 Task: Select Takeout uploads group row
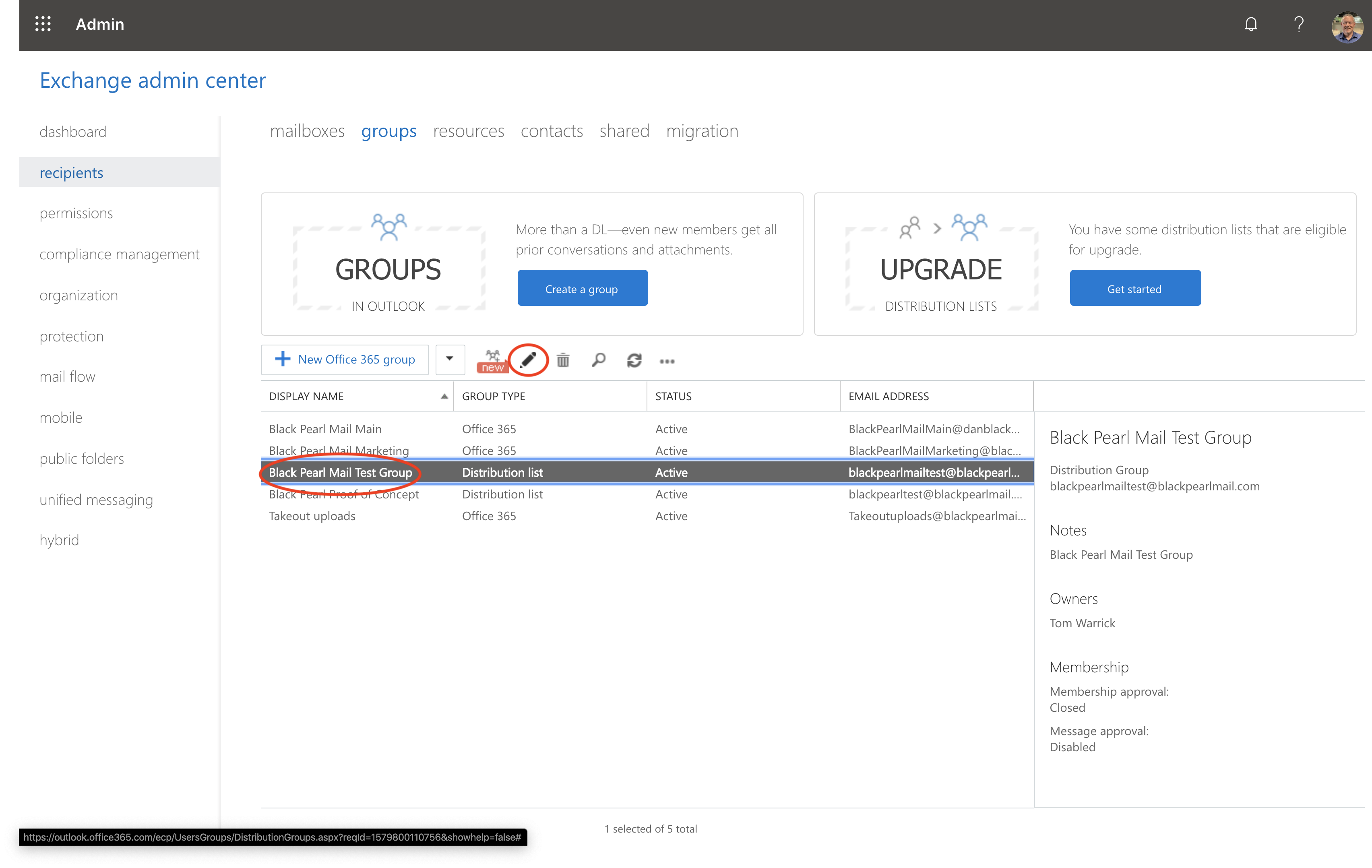pyautogui.click(x=312, y=516)
